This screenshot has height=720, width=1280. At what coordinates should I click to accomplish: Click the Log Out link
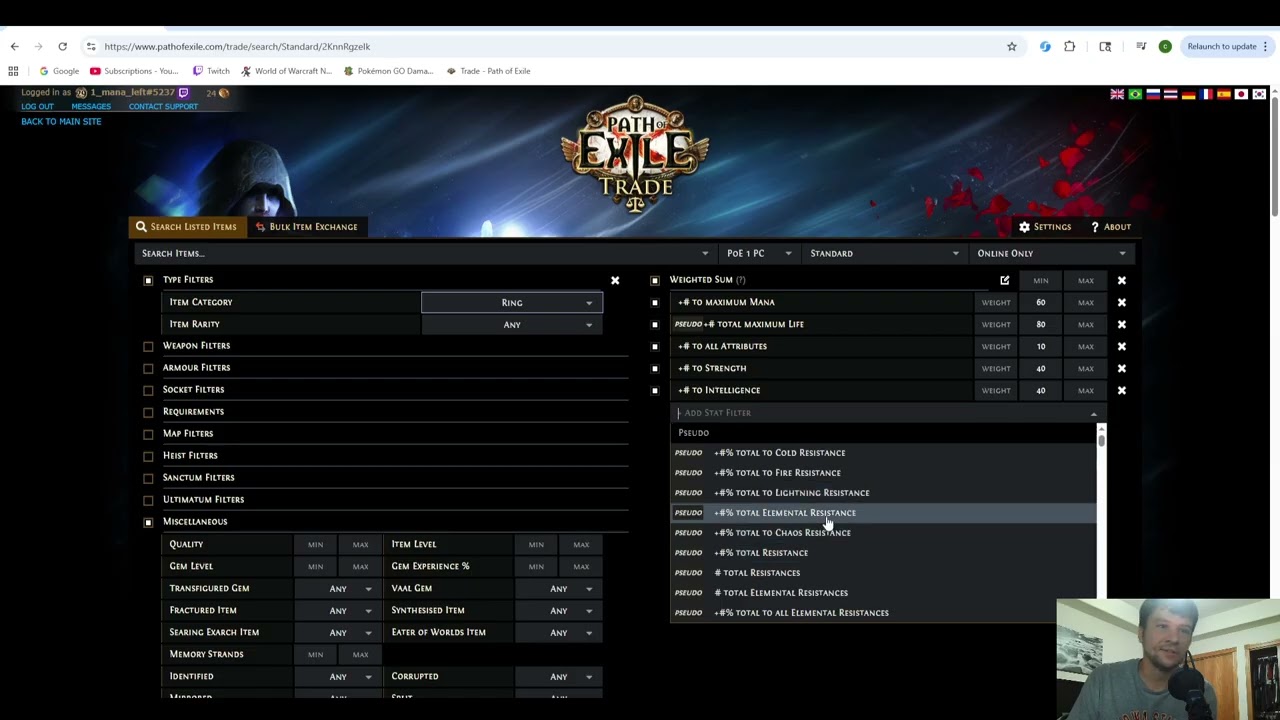(38, 107)
